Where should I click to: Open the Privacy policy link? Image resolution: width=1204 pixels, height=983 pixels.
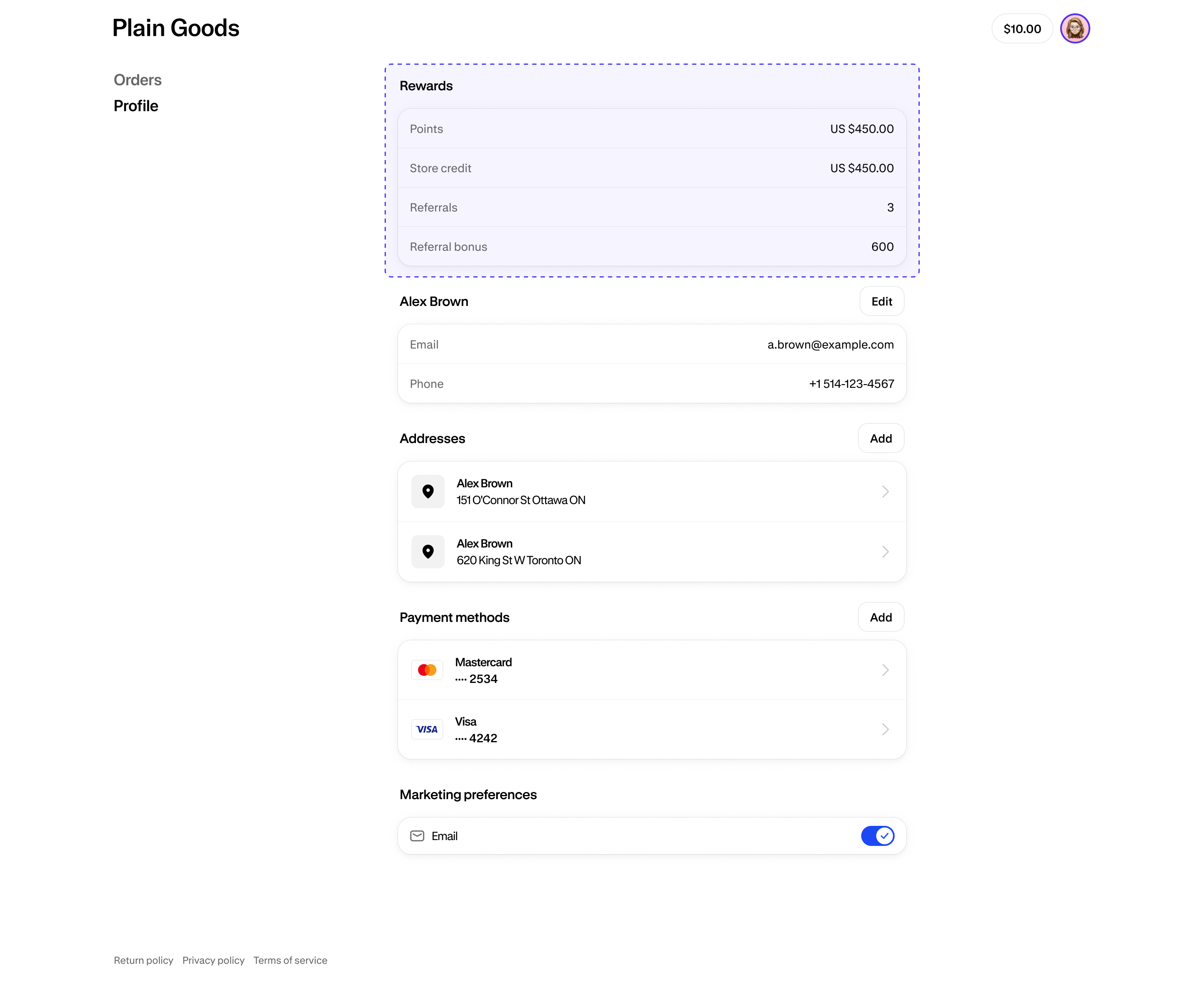click(x=214, y=960)
